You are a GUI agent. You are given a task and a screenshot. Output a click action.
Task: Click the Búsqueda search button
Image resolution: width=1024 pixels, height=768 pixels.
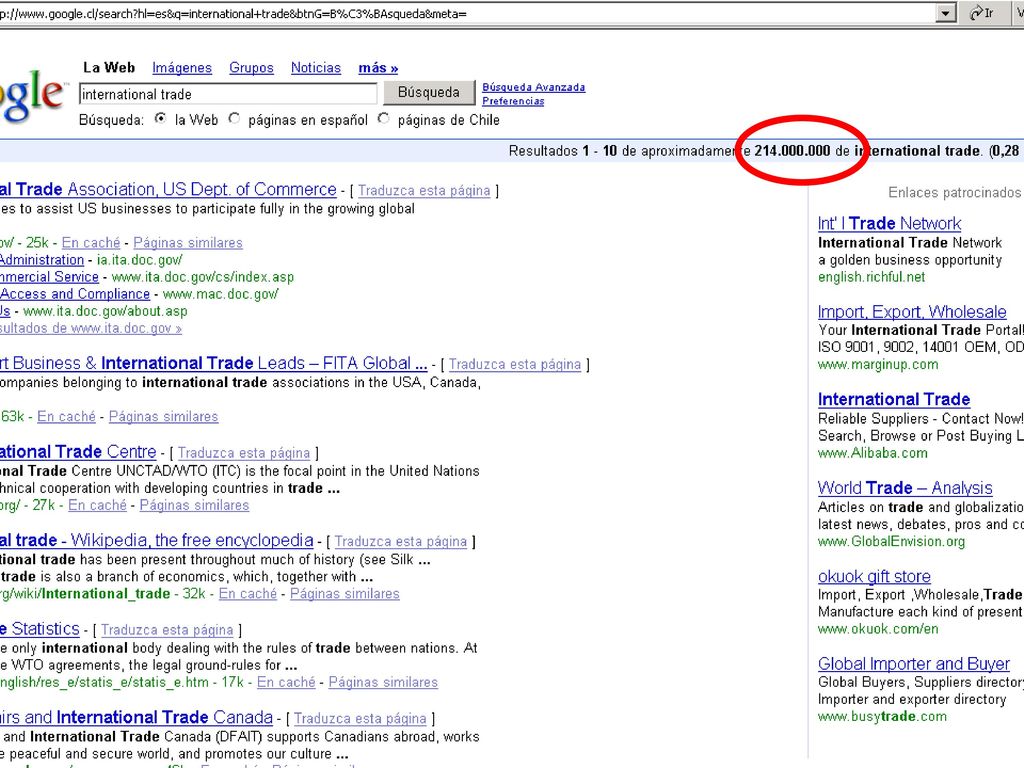click(x=428, y=93)
